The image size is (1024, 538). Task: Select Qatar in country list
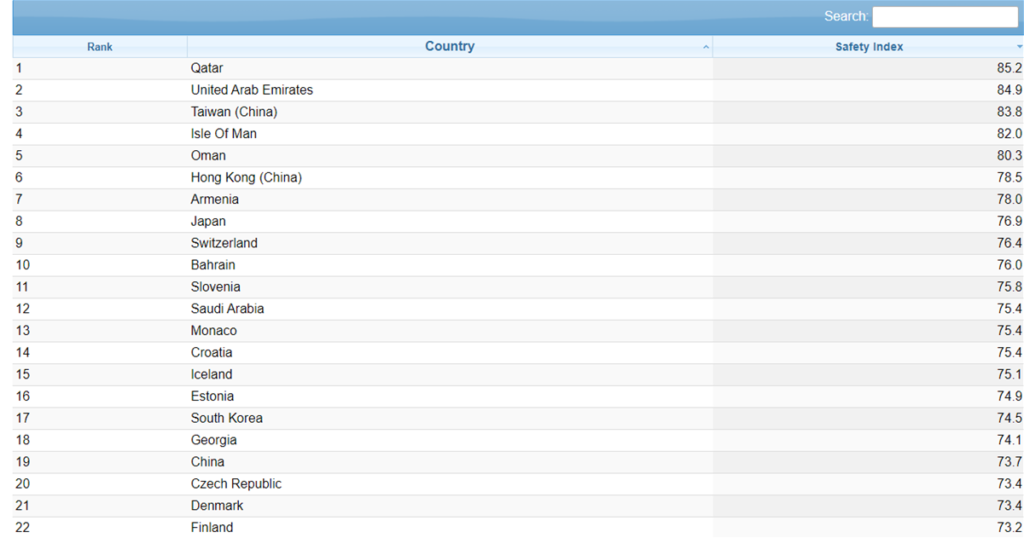pos(206,68)
